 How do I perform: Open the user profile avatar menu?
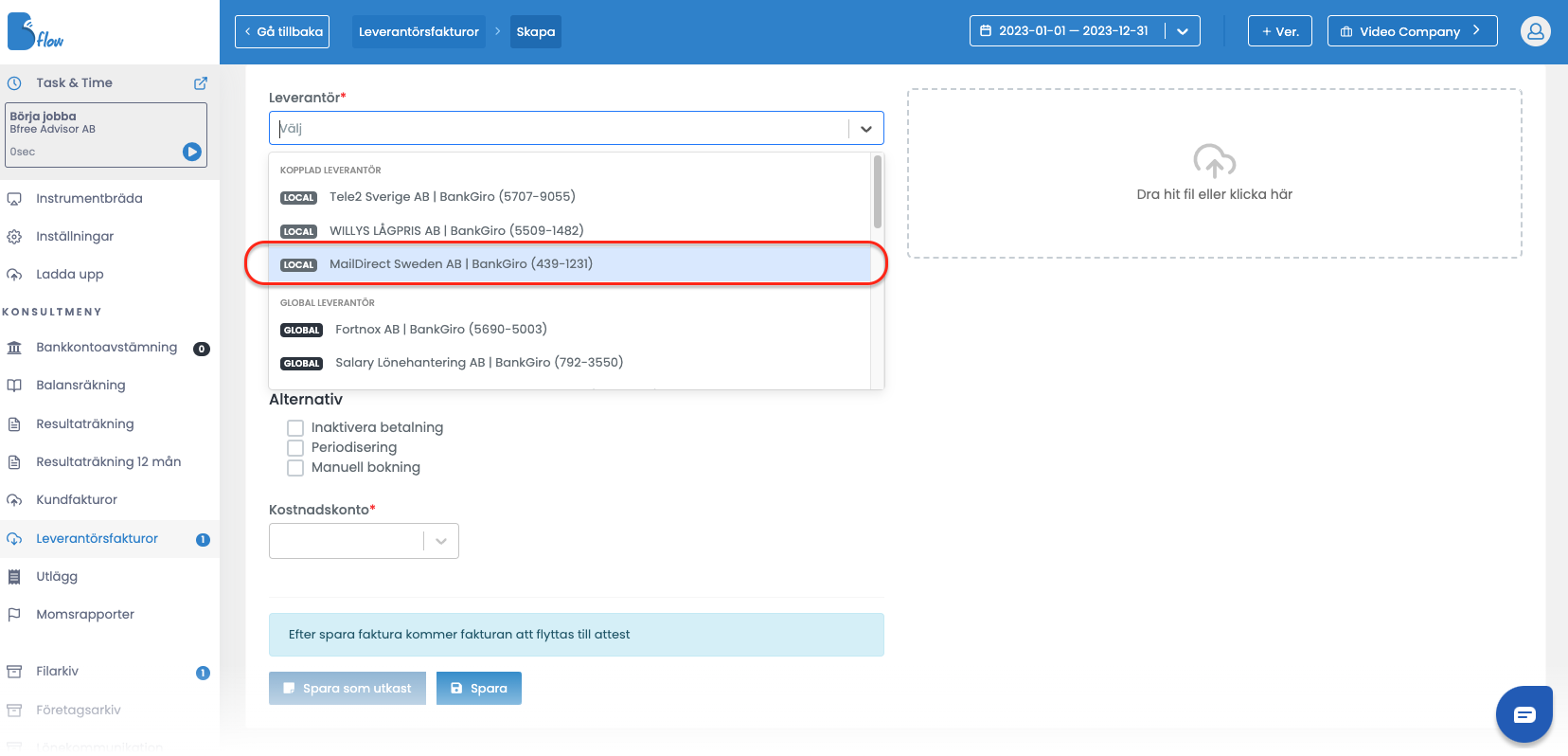tap(1536, 31)
